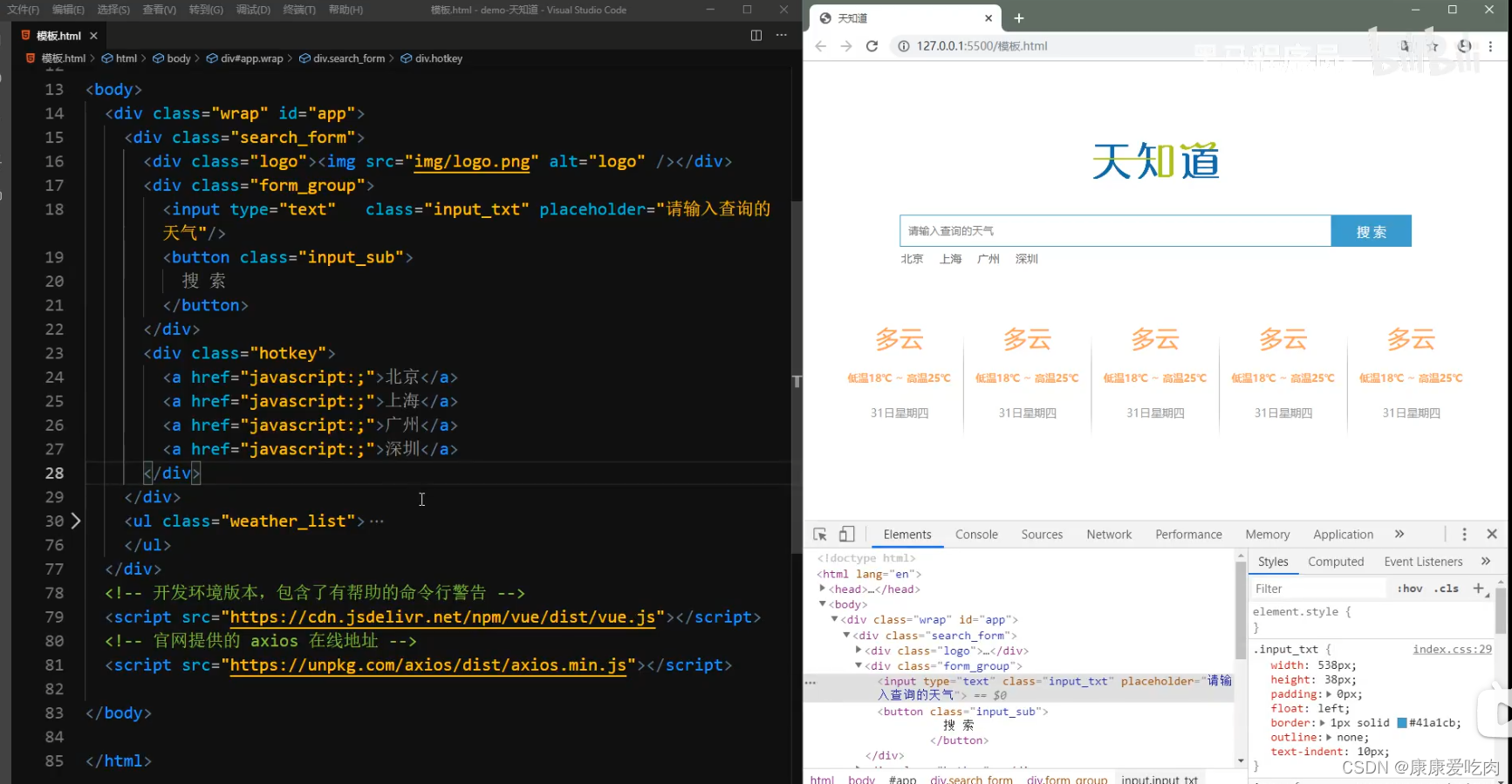Close the 模板.html editor tab
Image resolution: width=1512 pixels, height=784 pixels.
(93, 36)
